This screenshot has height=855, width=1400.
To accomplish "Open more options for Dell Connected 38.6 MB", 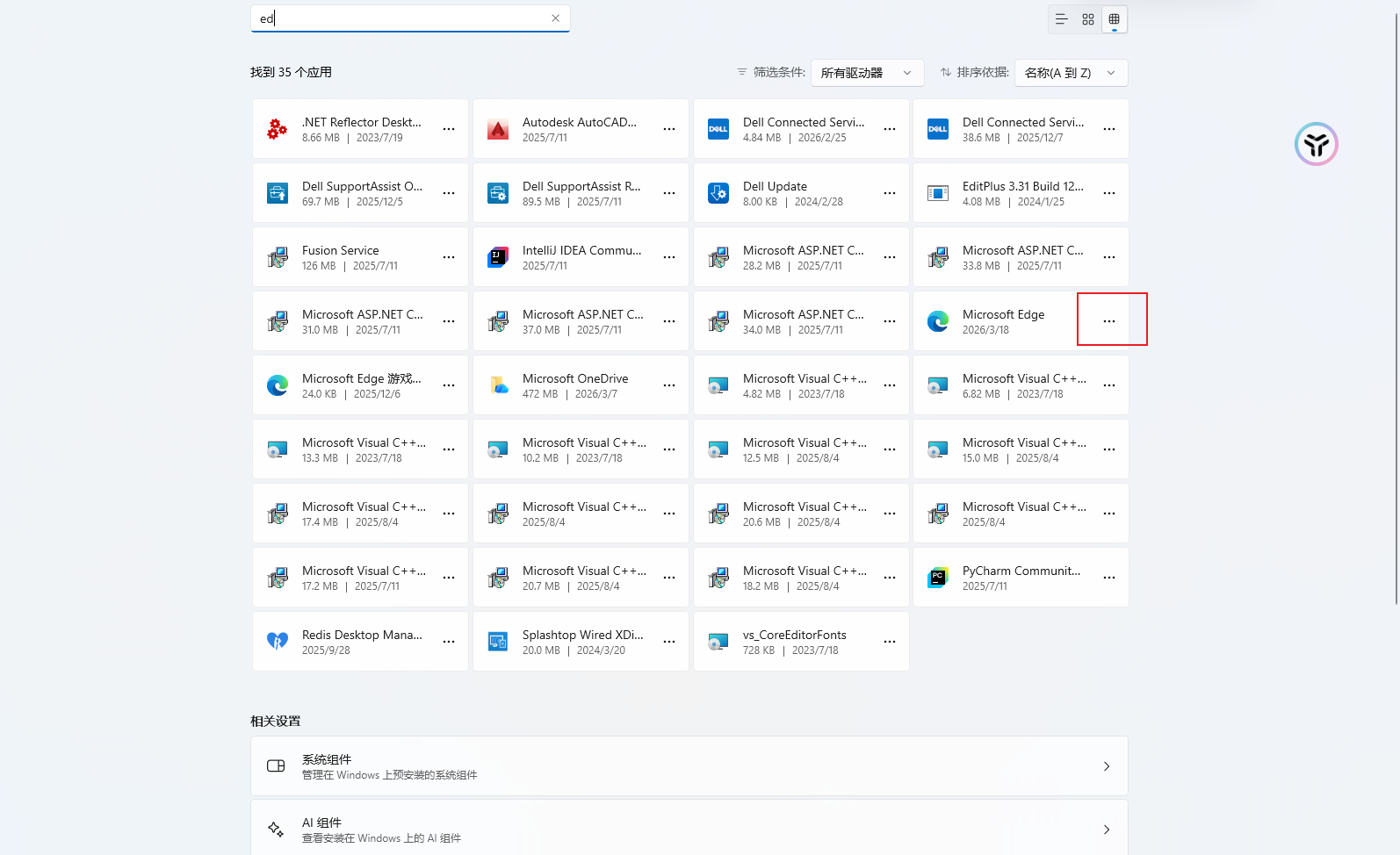I will pos(1109,129).
